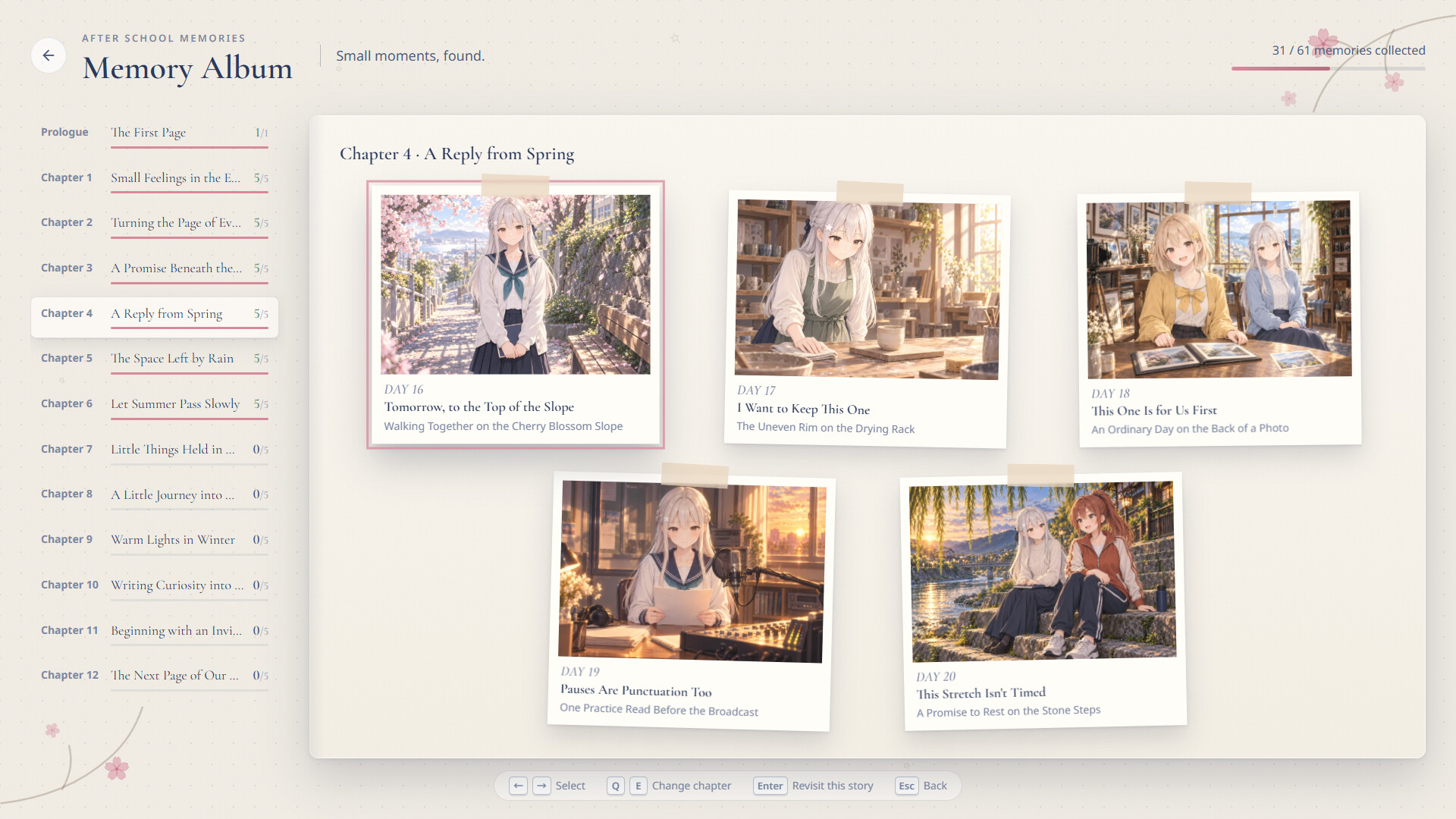Viewport: 1456px width, 819px height.
Task: Select Chapter 4 A Reply from Spring
Action: (x=155, y=317)
